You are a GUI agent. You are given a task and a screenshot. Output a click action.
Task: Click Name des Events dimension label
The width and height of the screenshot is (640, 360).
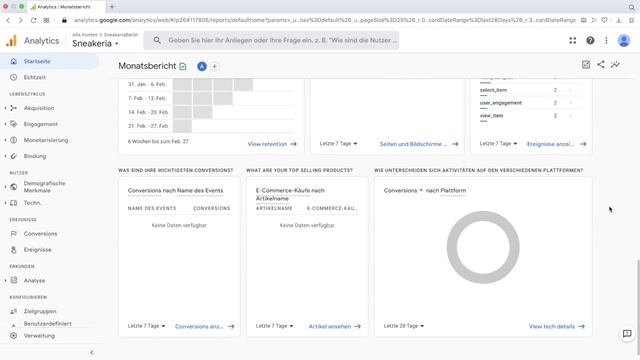pyautogui.click(x=200, y=191)
